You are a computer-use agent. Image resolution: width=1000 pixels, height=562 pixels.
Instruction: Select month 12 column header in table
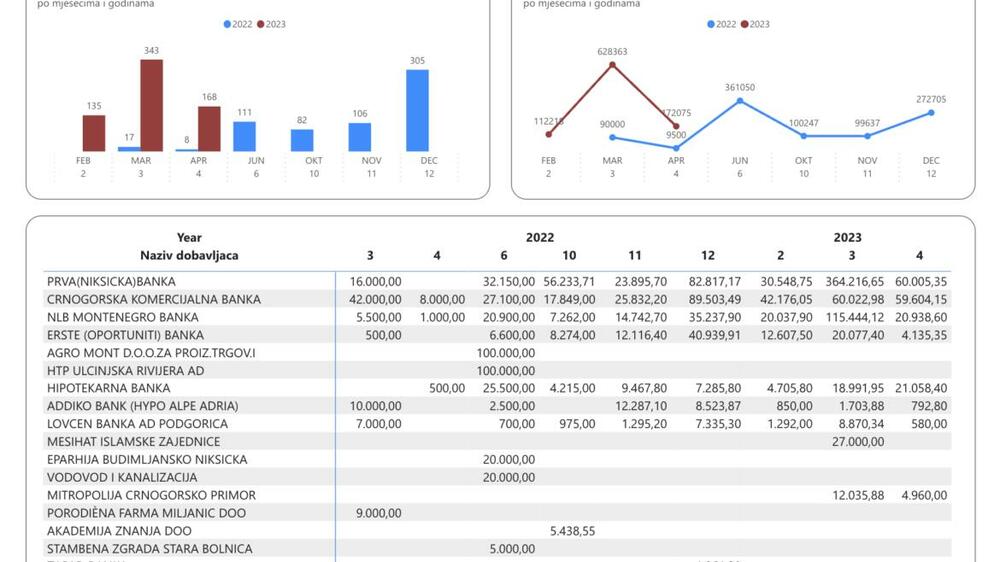point(708,255)
